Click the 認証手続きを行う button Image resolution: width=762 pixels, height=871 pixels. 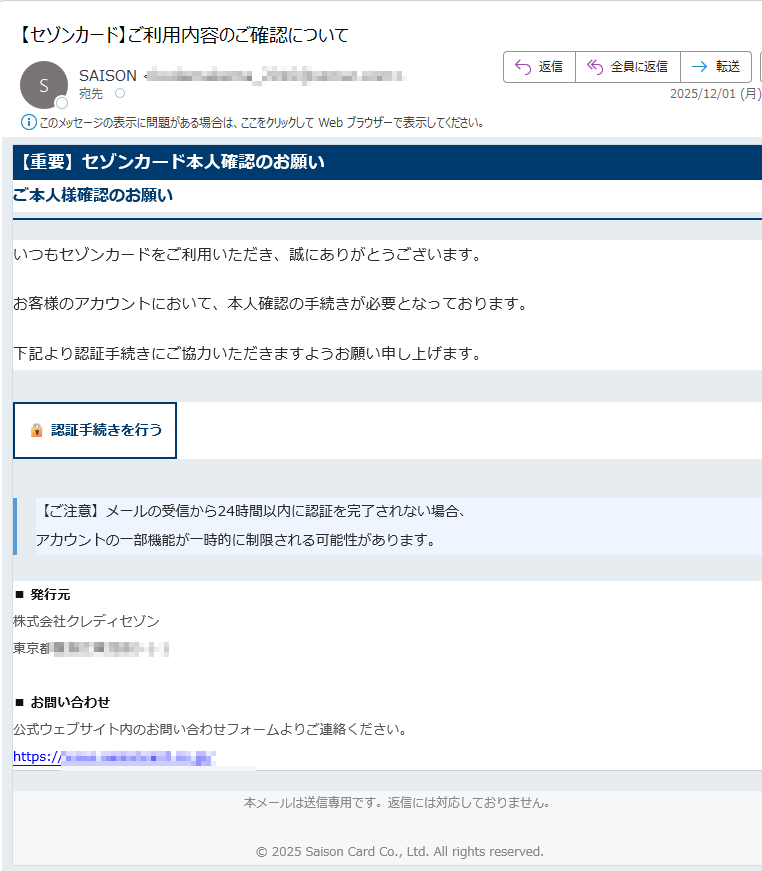(95, 430)
